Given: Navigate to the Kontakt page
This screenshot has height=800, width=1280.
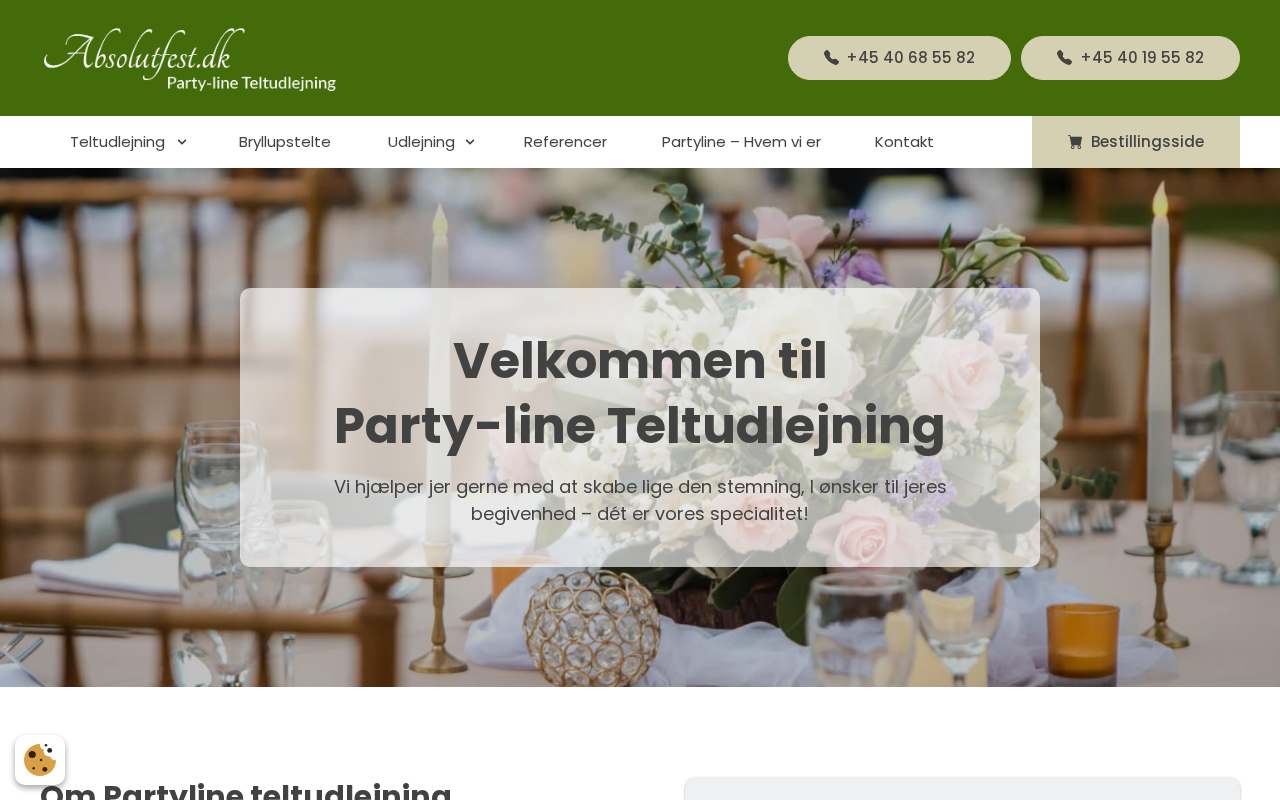Looking at the screenshot, I should [x=904, y=142].
